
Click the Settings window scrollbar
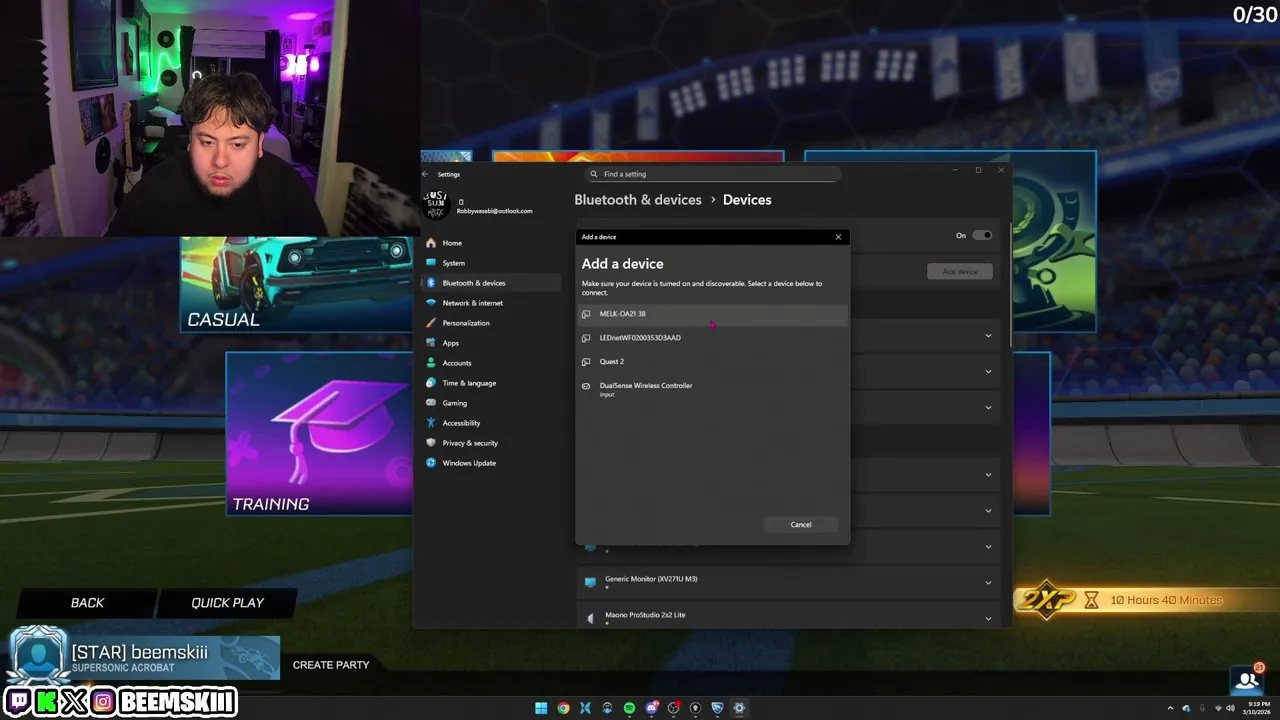tap(1010, 285)
